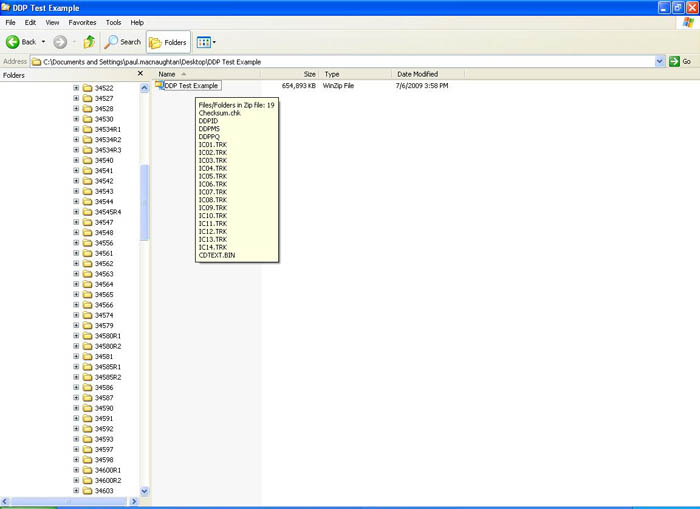Open the Views icon dropdown
Image resolution: width=700 pixels, height=509 pixels.
(x=206, y=42)
